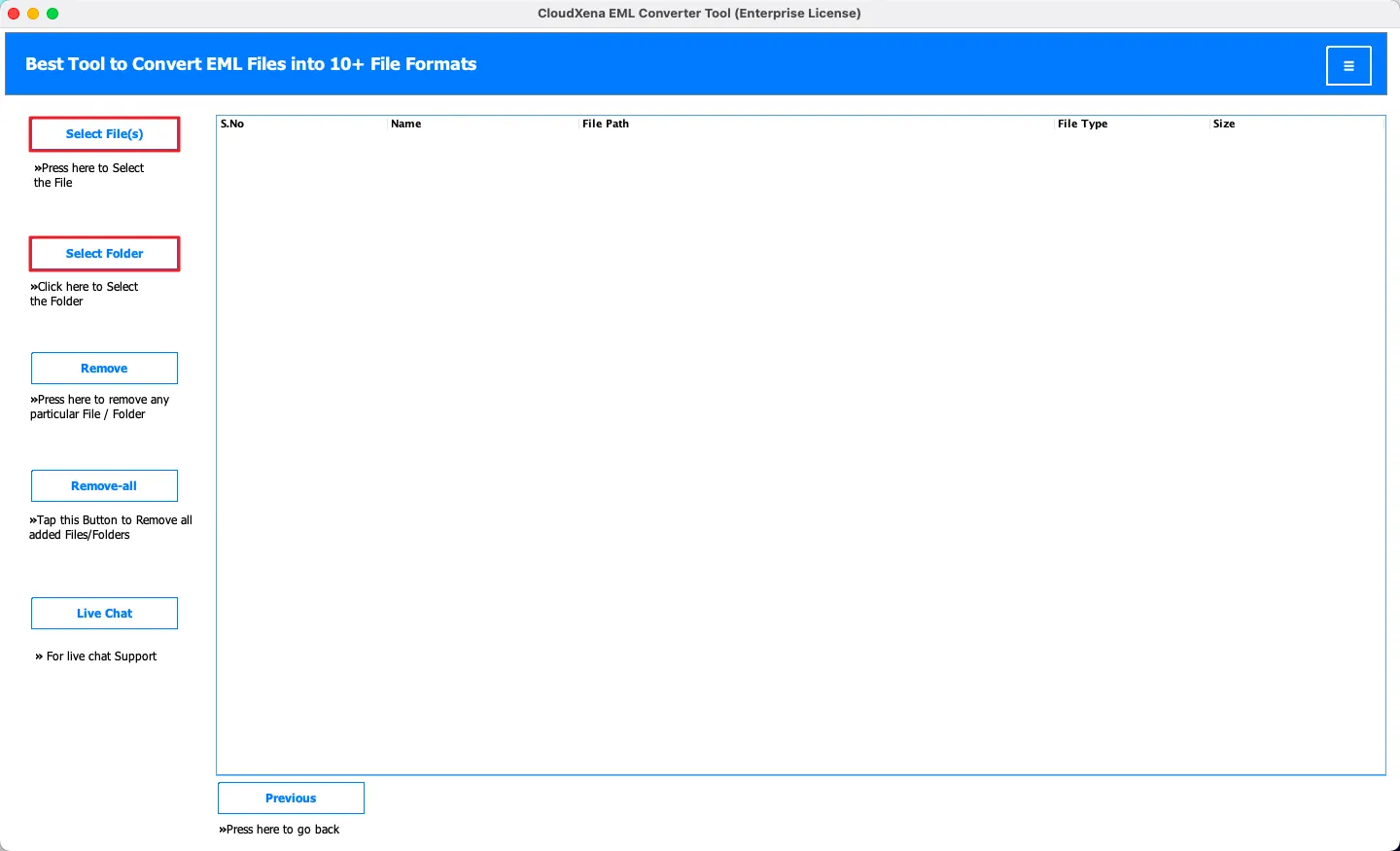Click the CloudXena EML Converter title bar text
The image size is (1400, 851).
point(699,14)
